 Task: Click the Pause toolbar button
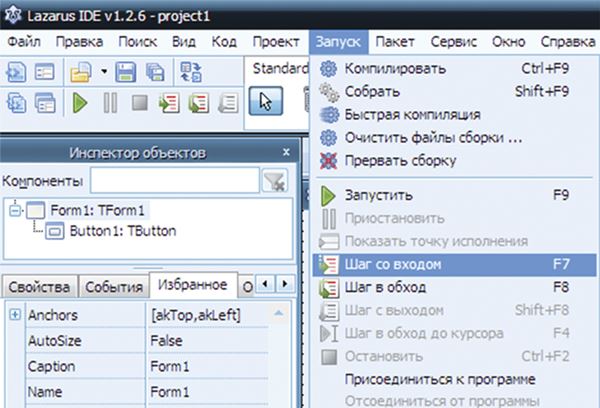pyautogui.click(x=110, y=103)
